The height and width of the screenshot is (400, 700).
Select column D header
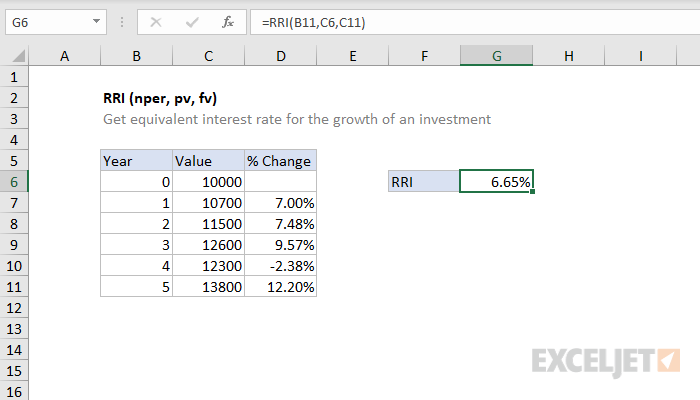coord(280,56)
